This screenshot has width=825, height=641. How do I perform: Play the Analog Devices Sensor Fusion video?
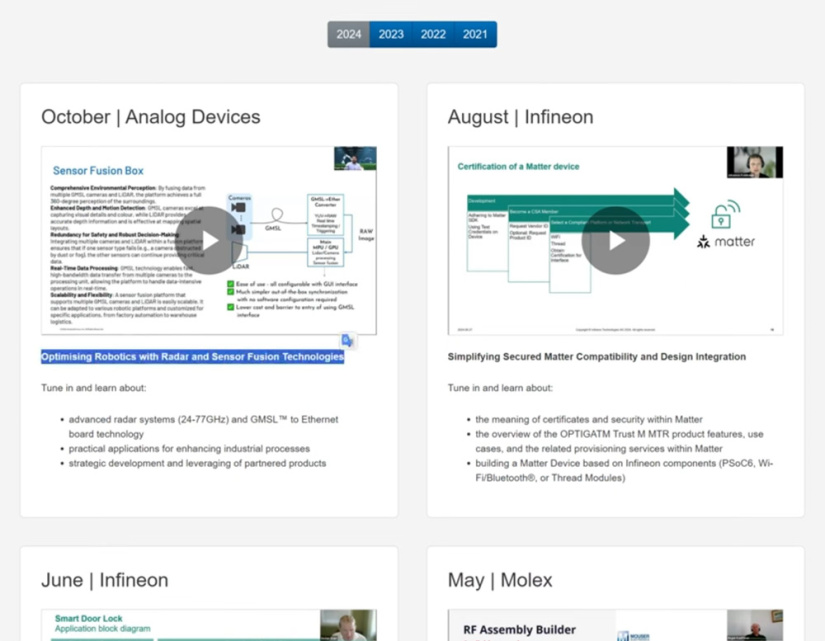[x=210, y=240]
